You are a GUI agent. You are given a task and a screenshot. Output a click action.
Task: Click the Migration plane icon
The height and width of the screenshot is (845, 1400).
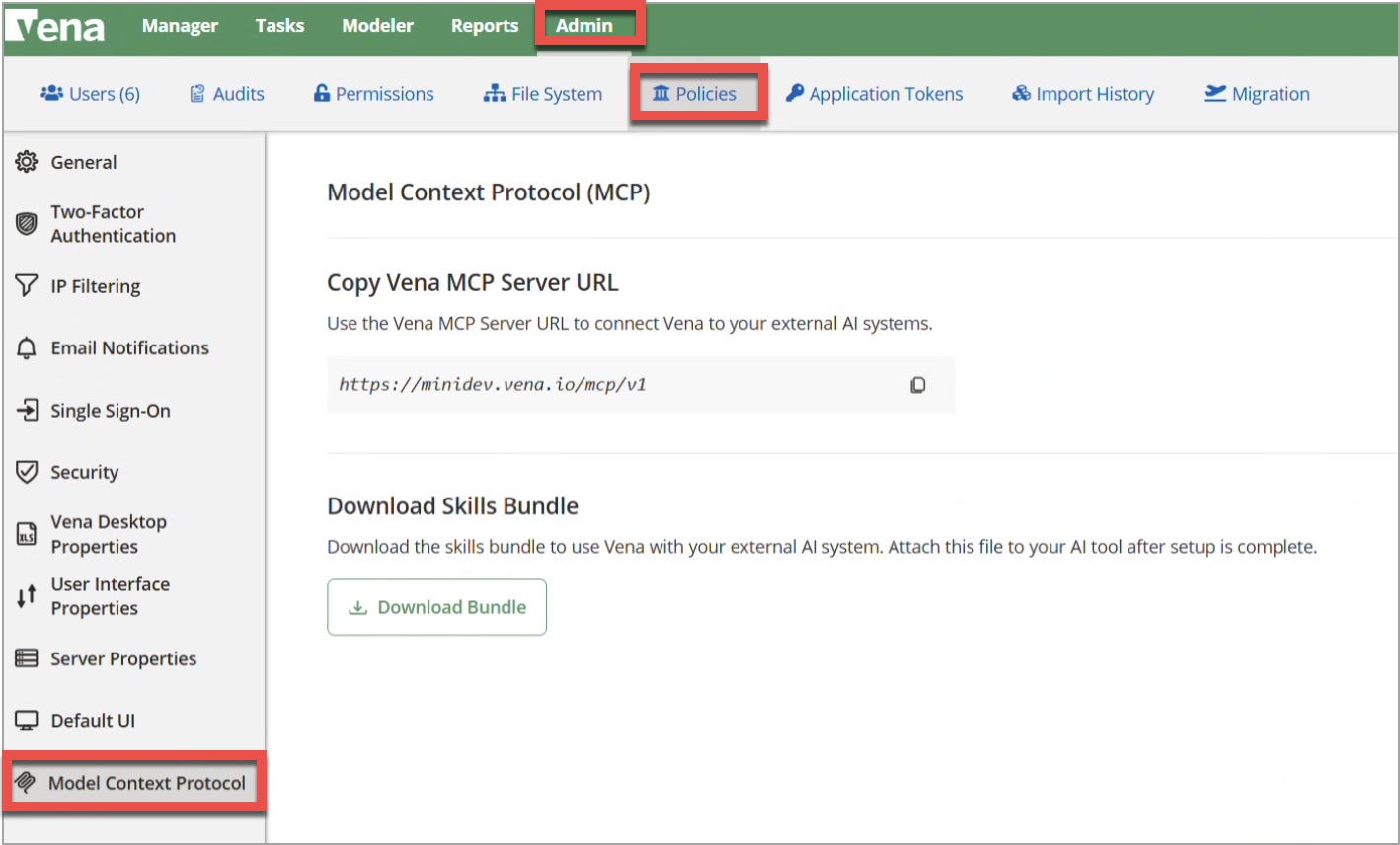pyautogui.click(x=1215, y=93)
